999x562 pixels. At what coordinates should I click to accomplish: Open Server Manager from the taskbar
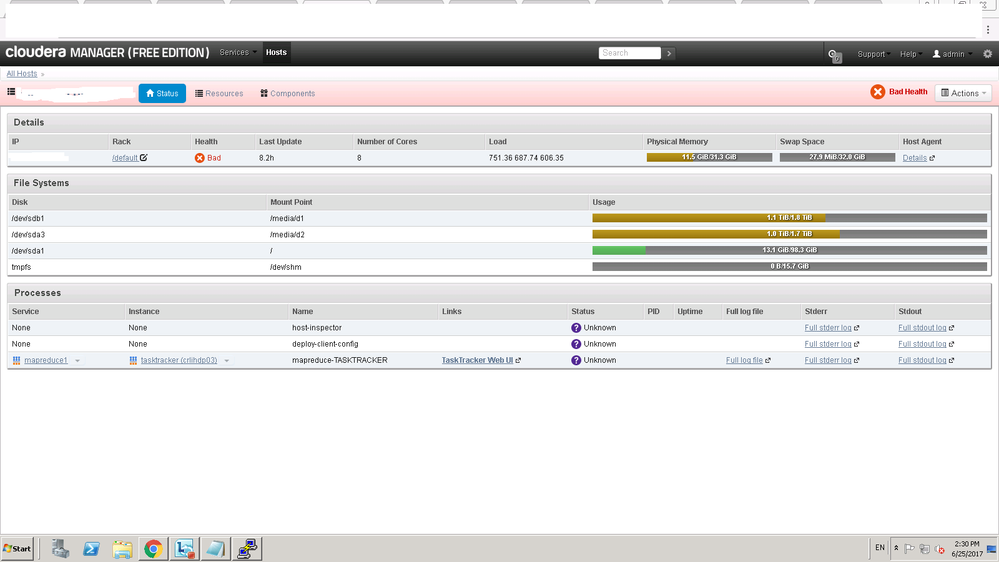61,549
